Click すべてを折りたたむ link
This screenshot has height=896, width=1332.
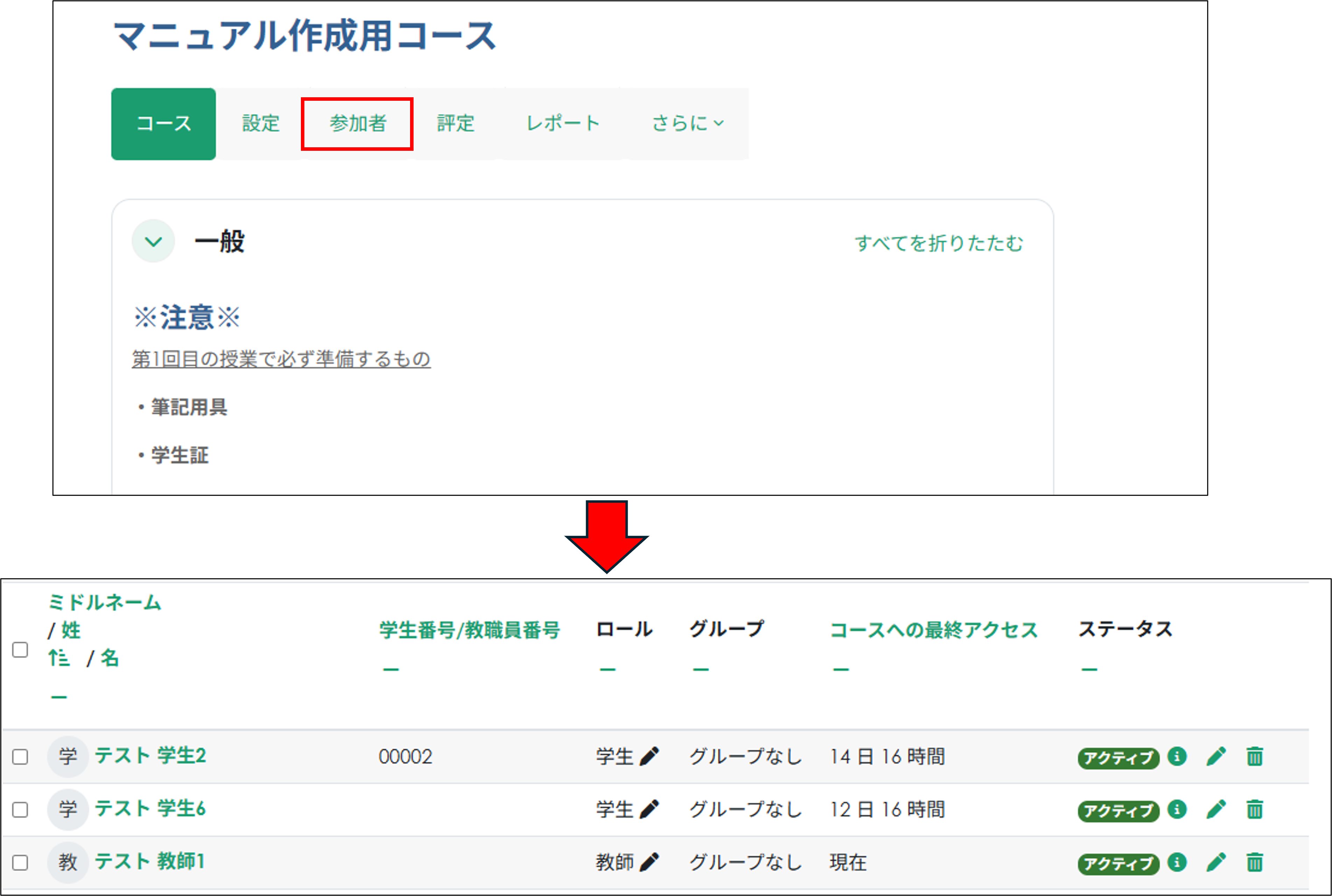939,244
